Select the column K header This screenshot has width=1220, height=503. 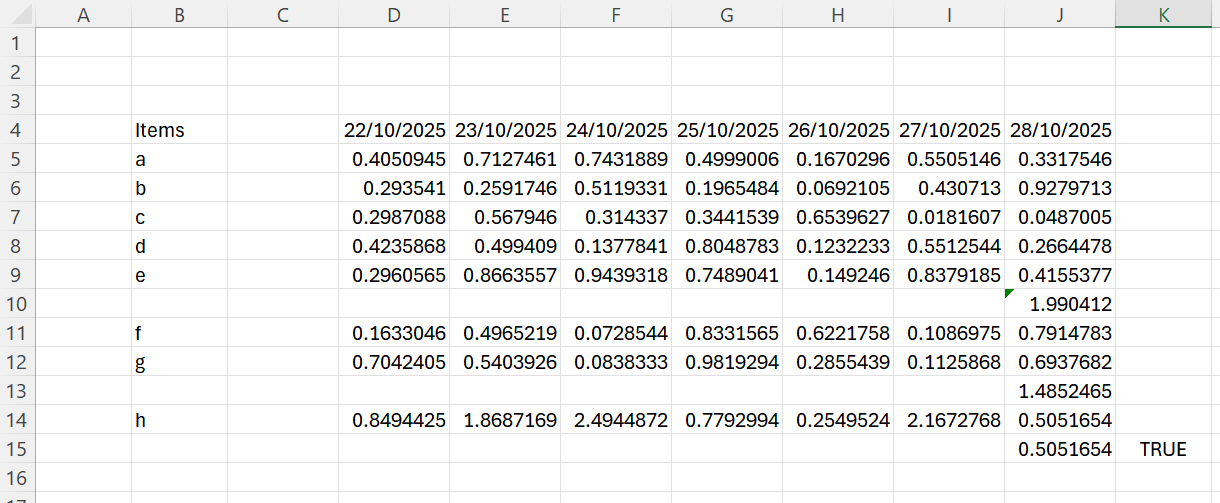(x=1166, y=14)
